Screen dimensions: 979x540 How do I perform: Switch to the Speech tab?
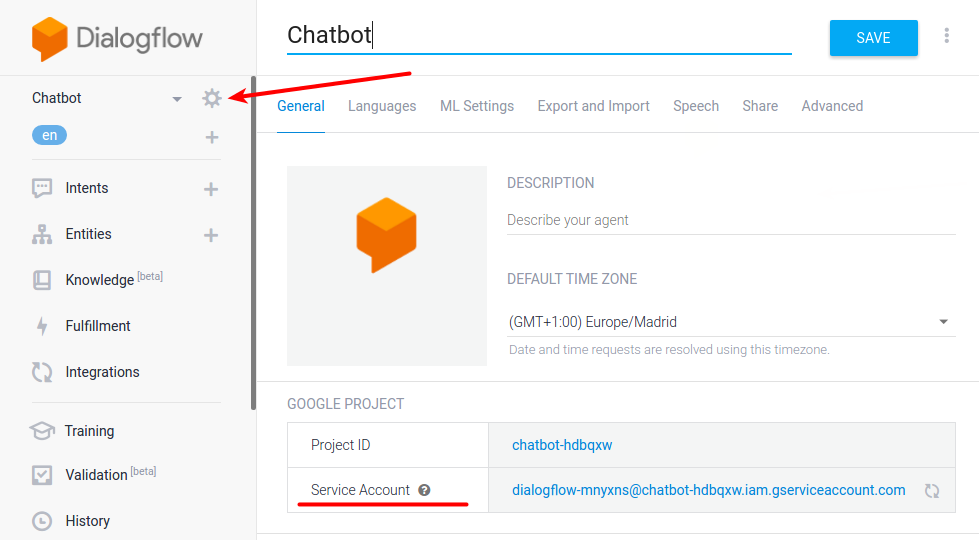click(x=696, y=106)
